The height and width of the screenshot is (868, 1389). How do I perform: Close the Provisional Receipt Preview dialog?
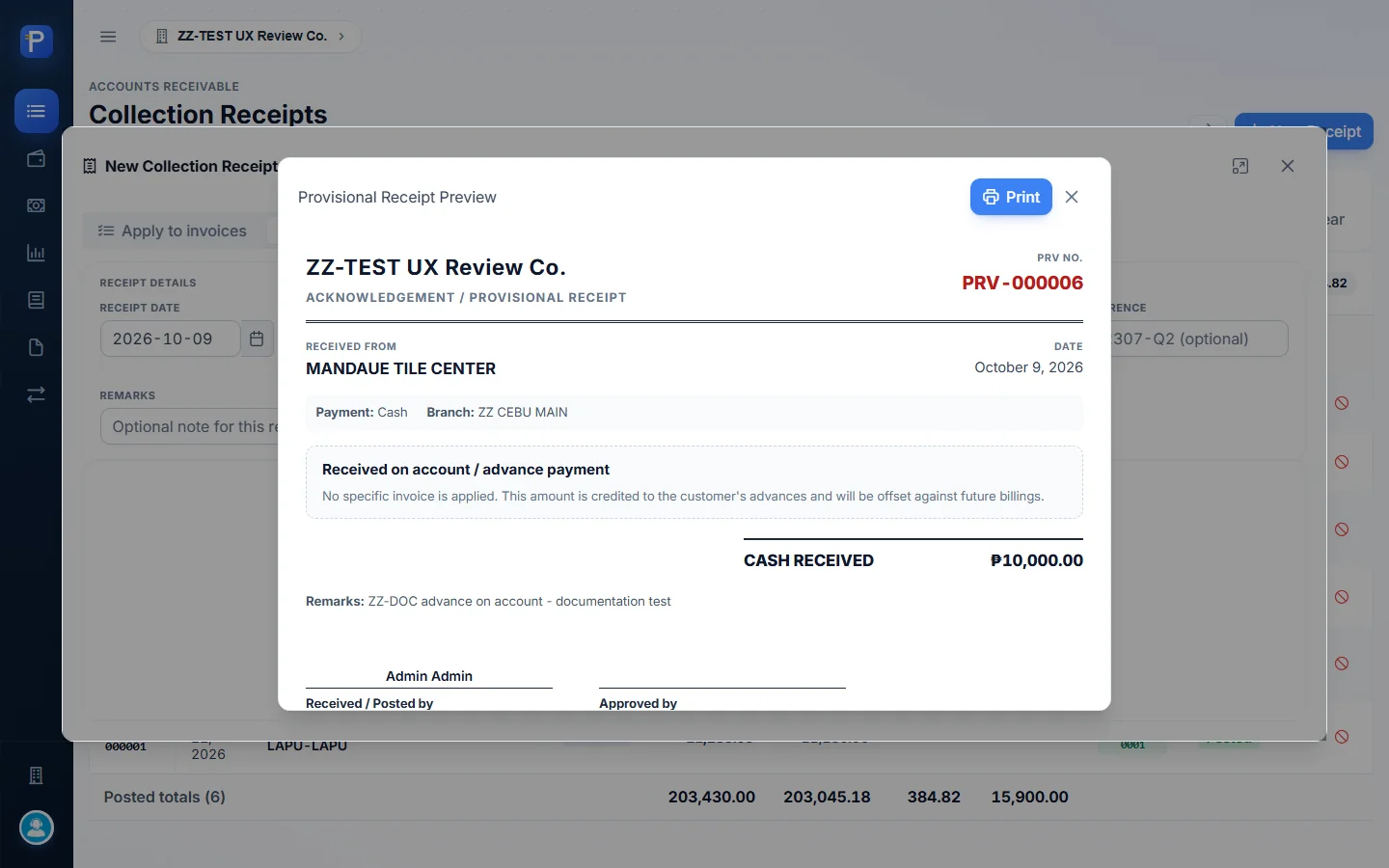tap(1072, 197)
